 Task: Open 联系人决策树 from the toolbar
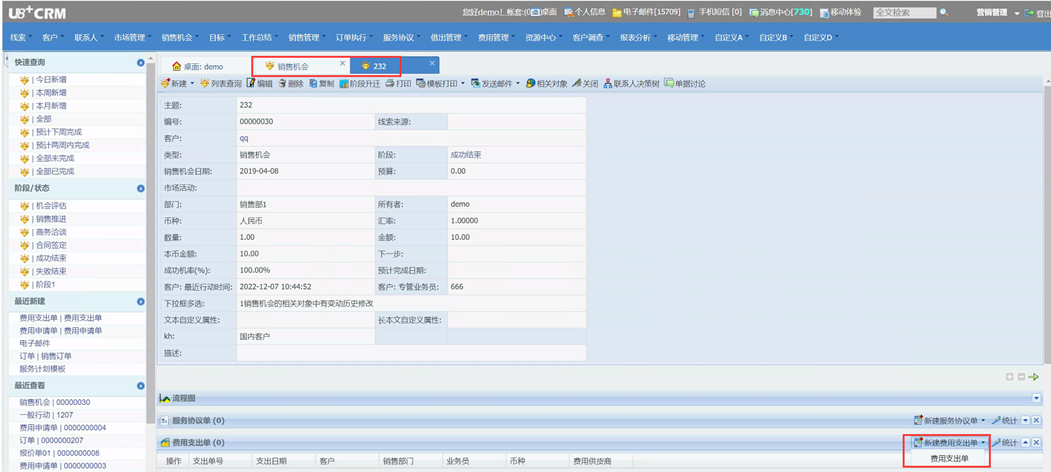tap(631, 84)
